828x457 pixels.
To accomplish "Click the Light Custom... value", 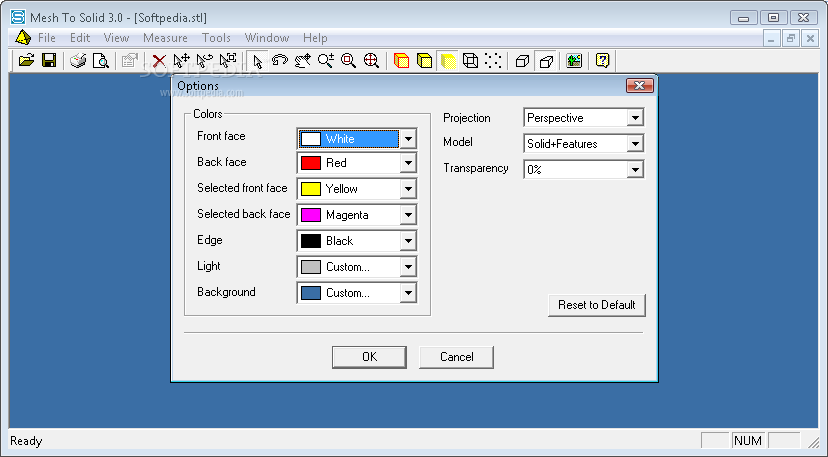I will tap(347, 267).
